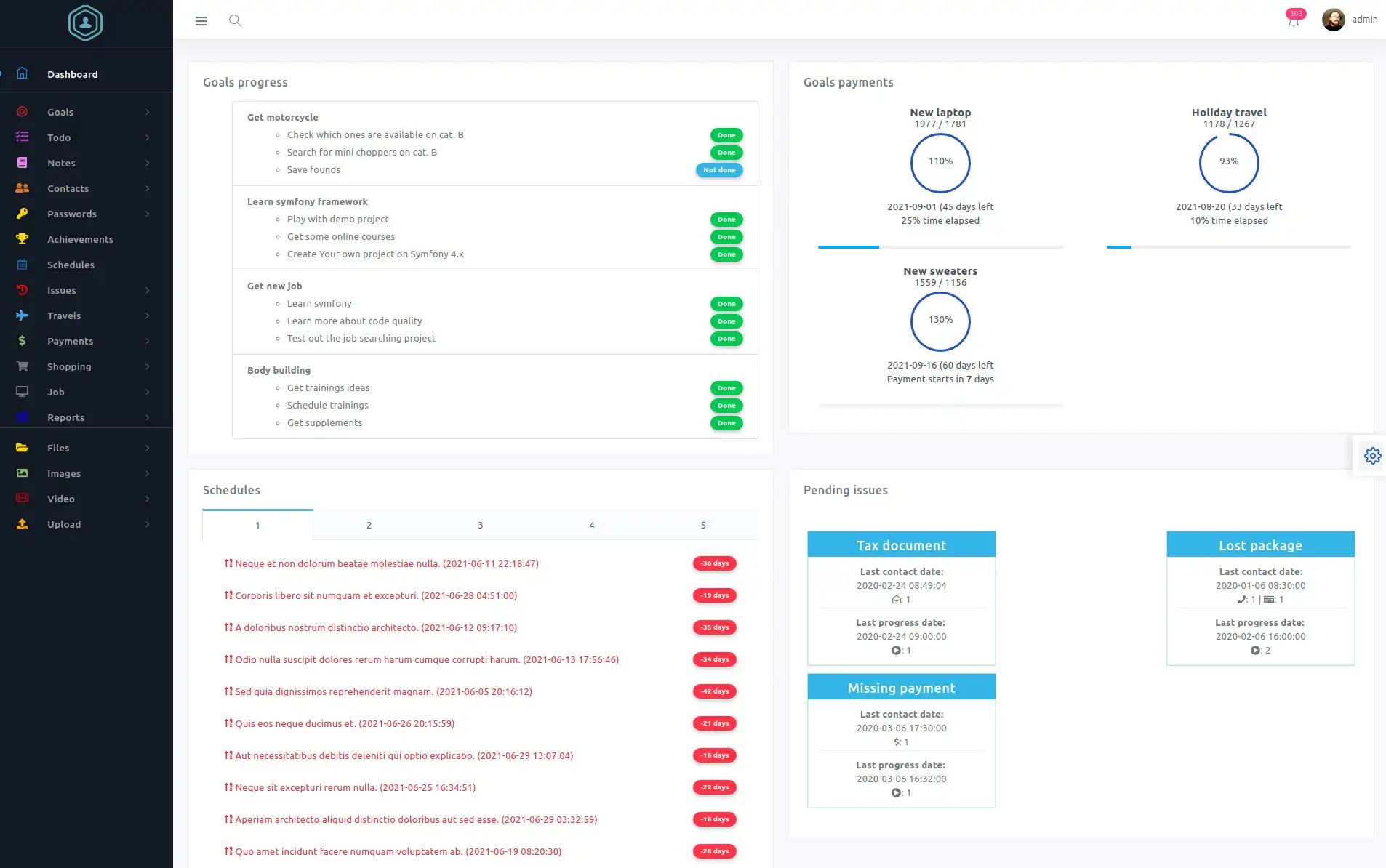Screen dimensions: 1386x868
Task: Toggle the hamburger menu icon
Action: (x=201, y=21)
